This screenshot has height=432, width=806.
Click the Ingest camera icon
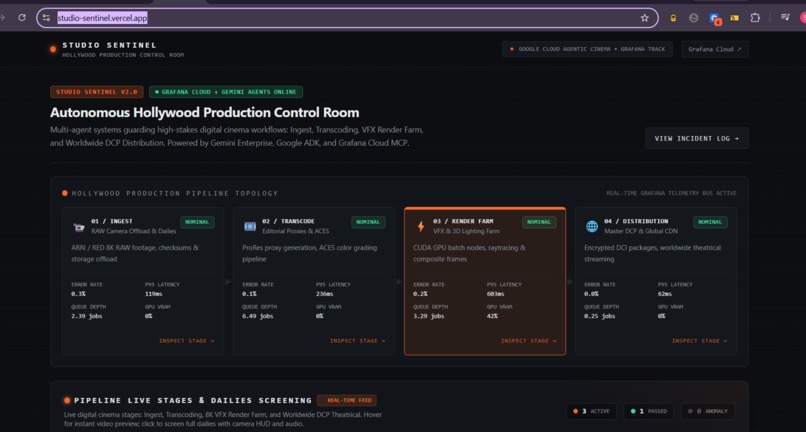[79, 227]
